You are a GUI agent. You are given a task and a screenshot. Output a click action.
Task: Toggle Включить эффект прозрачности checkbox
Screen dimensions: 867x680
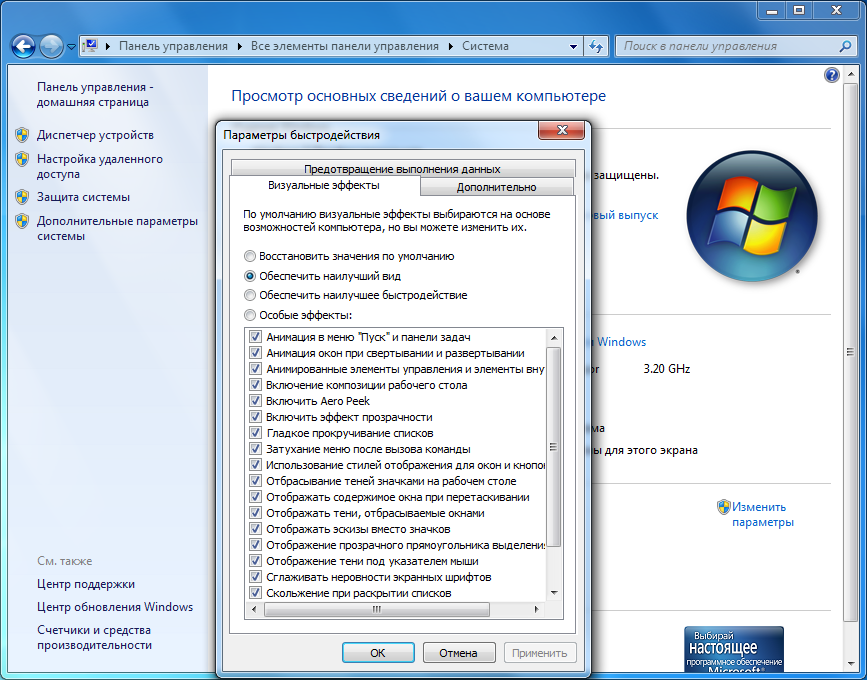pyautogui.click(x=255, y=417)
